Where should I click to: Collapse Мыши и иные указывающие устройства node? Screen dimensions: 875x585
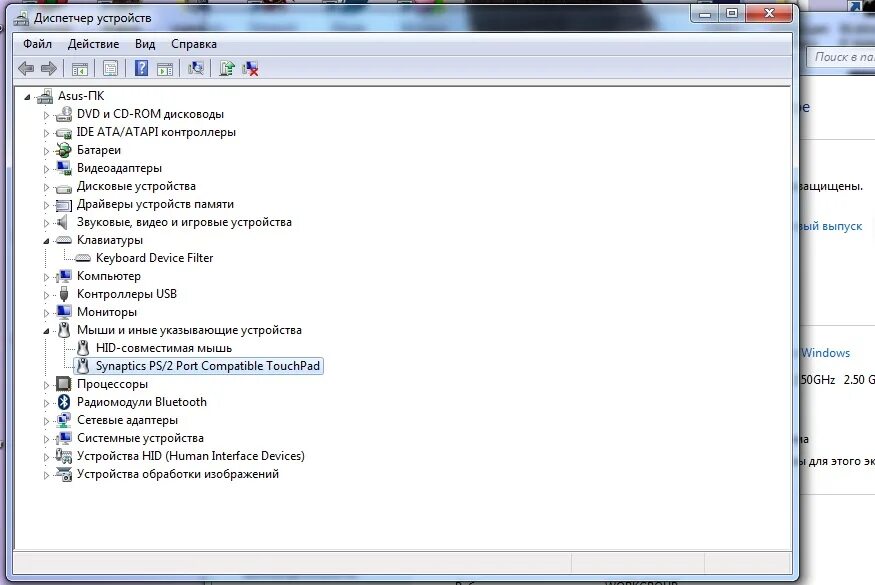[x=46, y=331]
